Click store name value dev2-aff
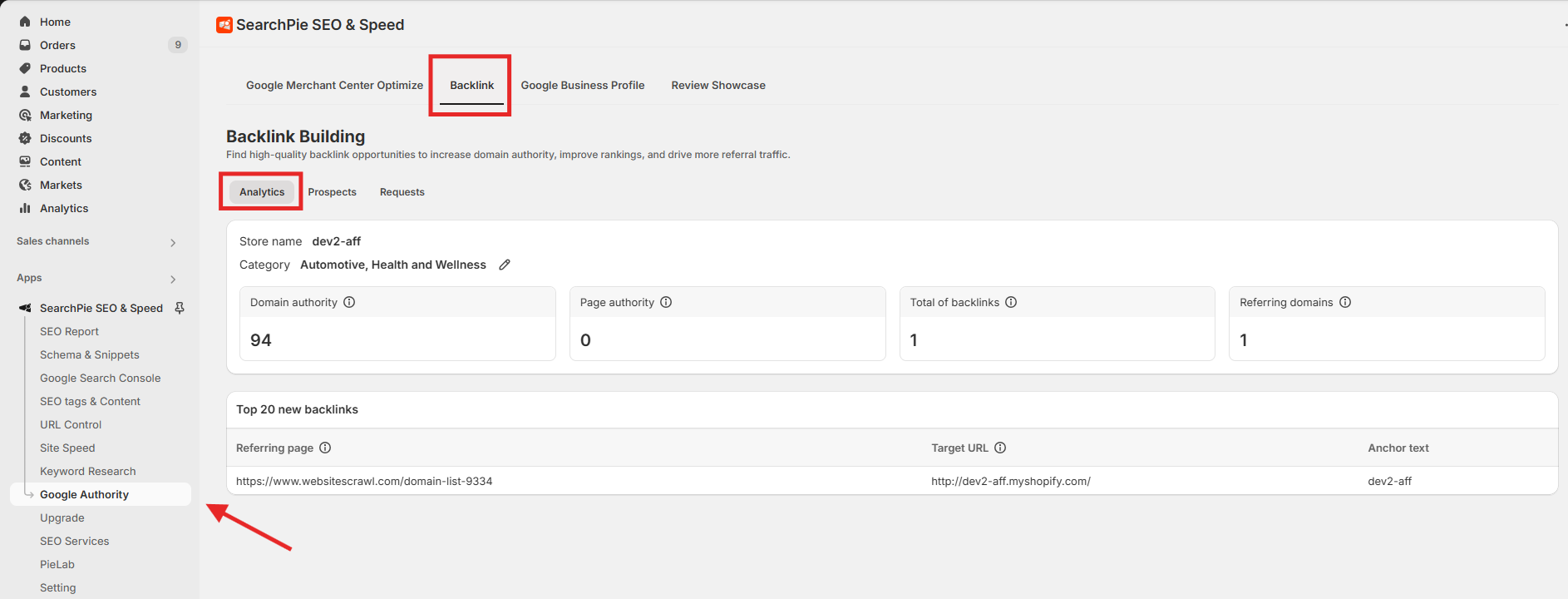Image resolution: width=1568 pixels, height=599 pixels. 337,241
